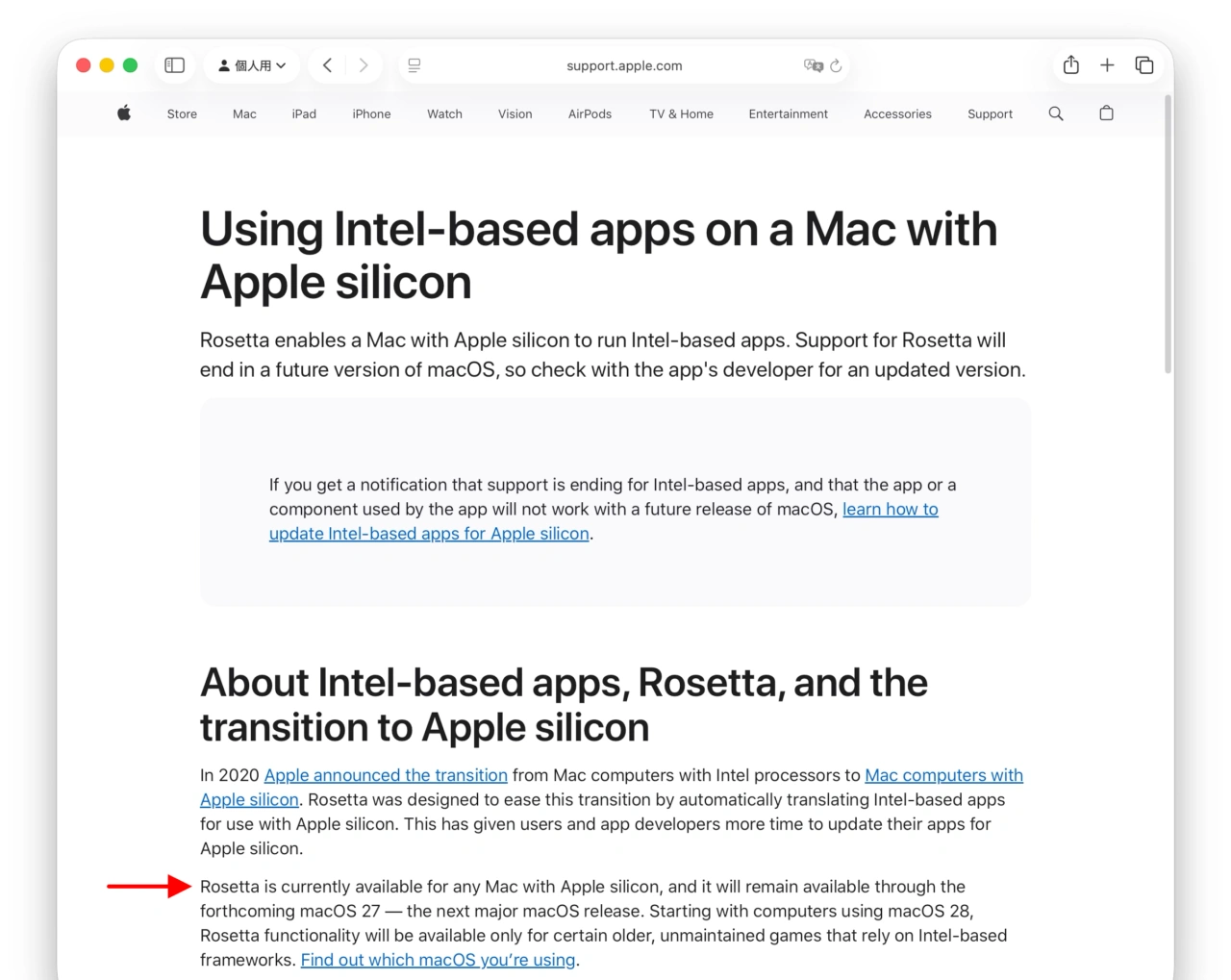Open Find out which macOS you're using

(438, 959)
